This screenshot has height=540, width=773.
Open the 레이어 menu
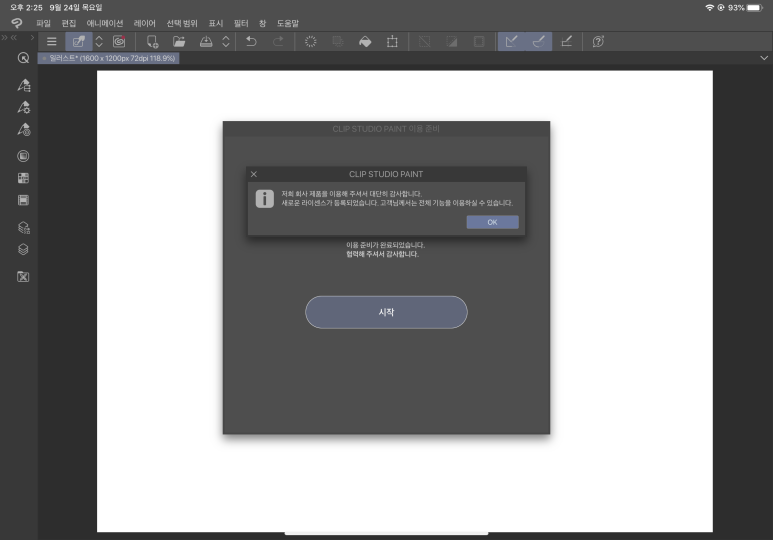[144, 23]
